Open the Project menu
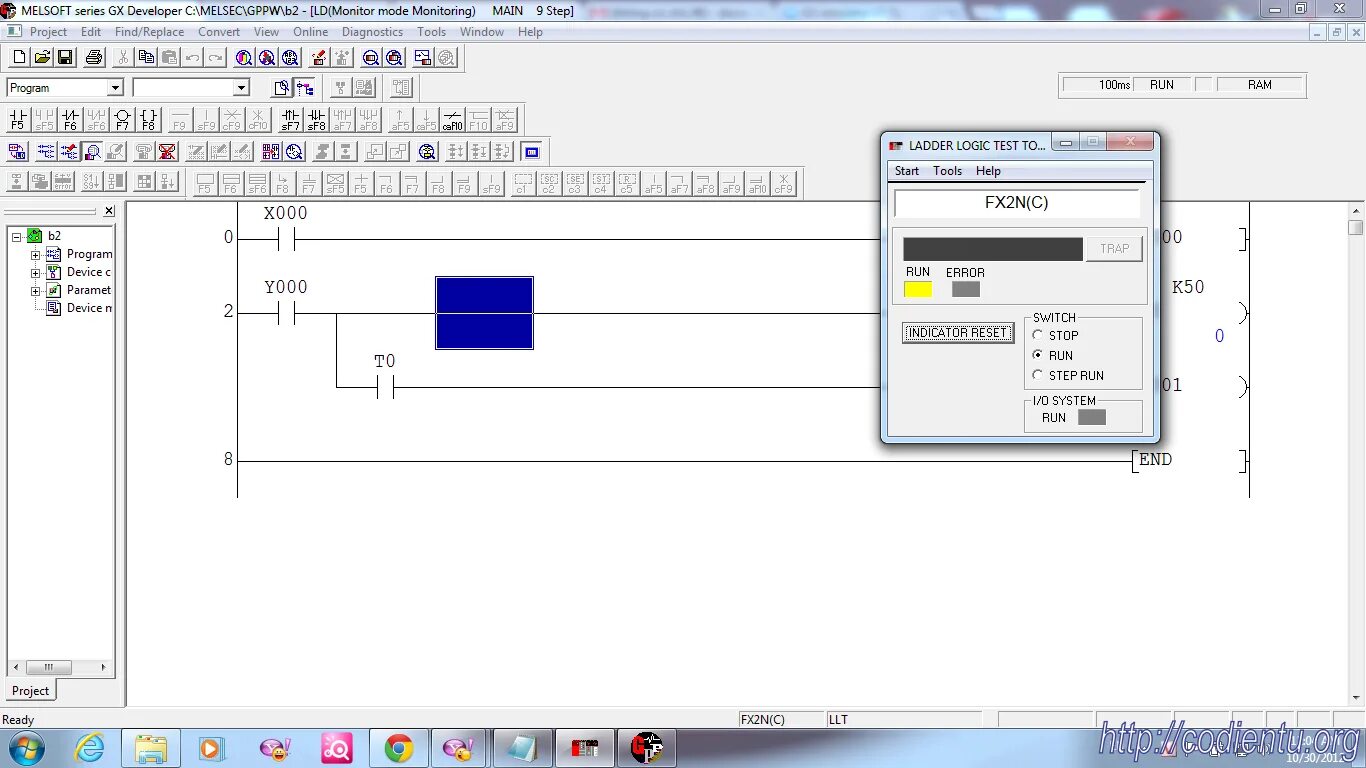The height and width of the screenshot is (768, 1366). [x=48, y=32]
